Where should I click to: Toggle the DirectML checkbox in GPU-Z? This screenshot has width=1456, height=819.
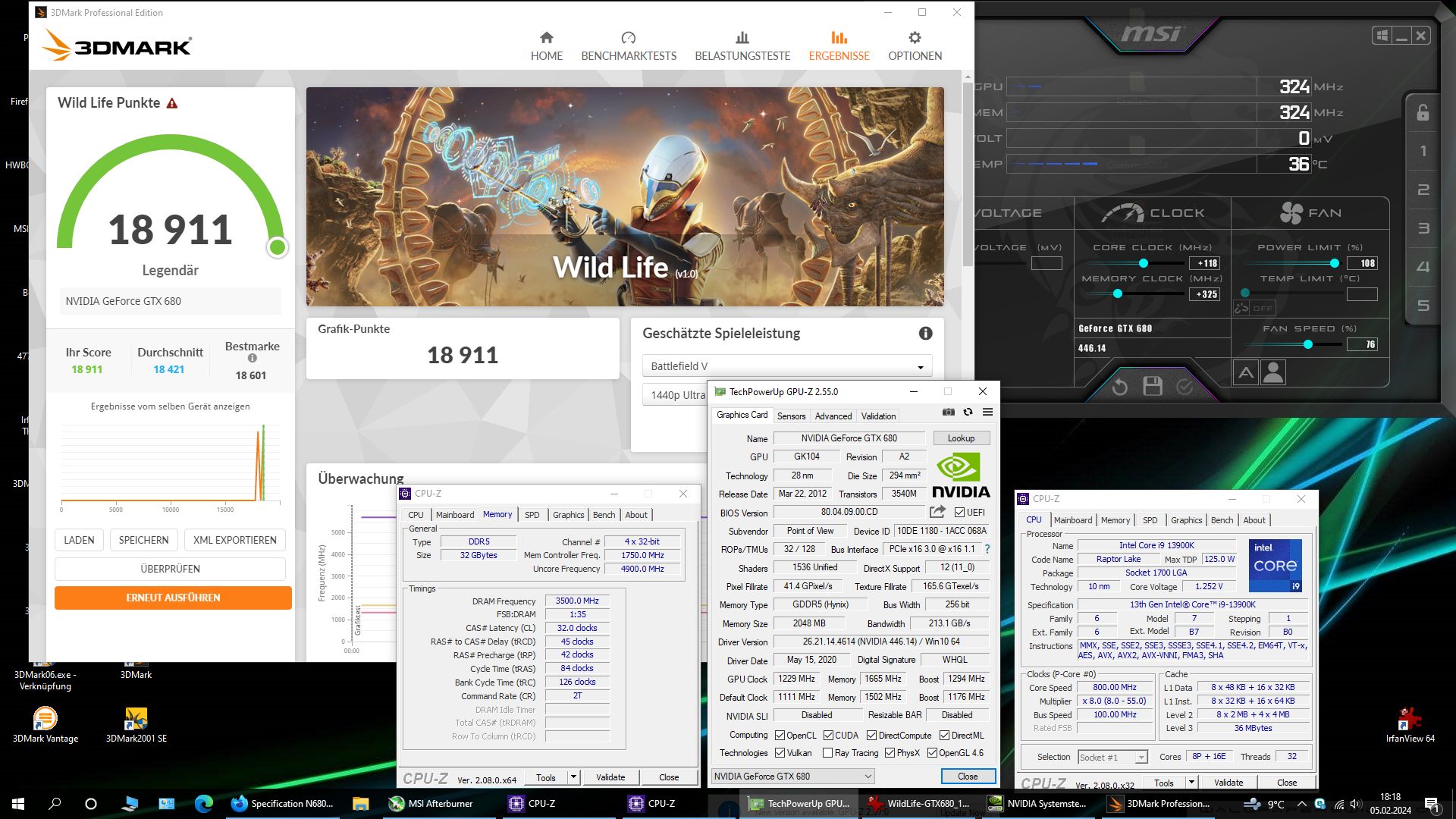pyautogui.click(x=944, y=736)
